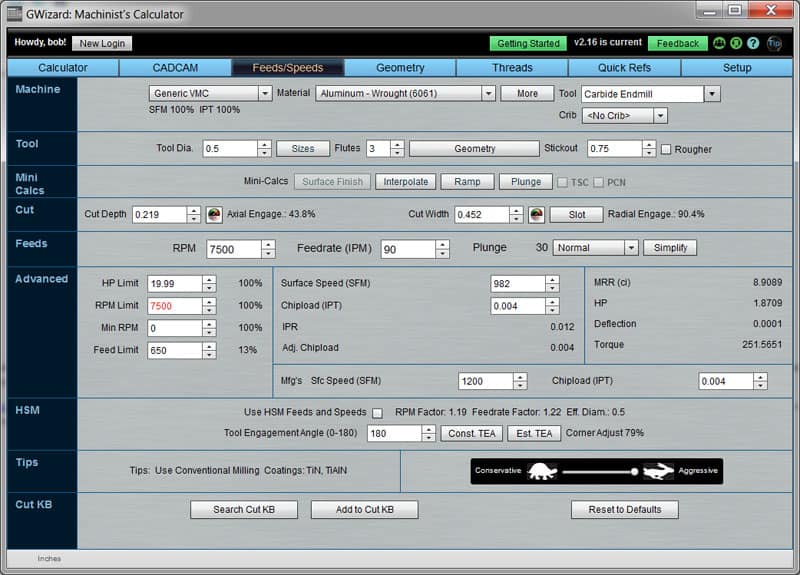
Task: Enable the TSC checkbox
Action: click(562, 182)
